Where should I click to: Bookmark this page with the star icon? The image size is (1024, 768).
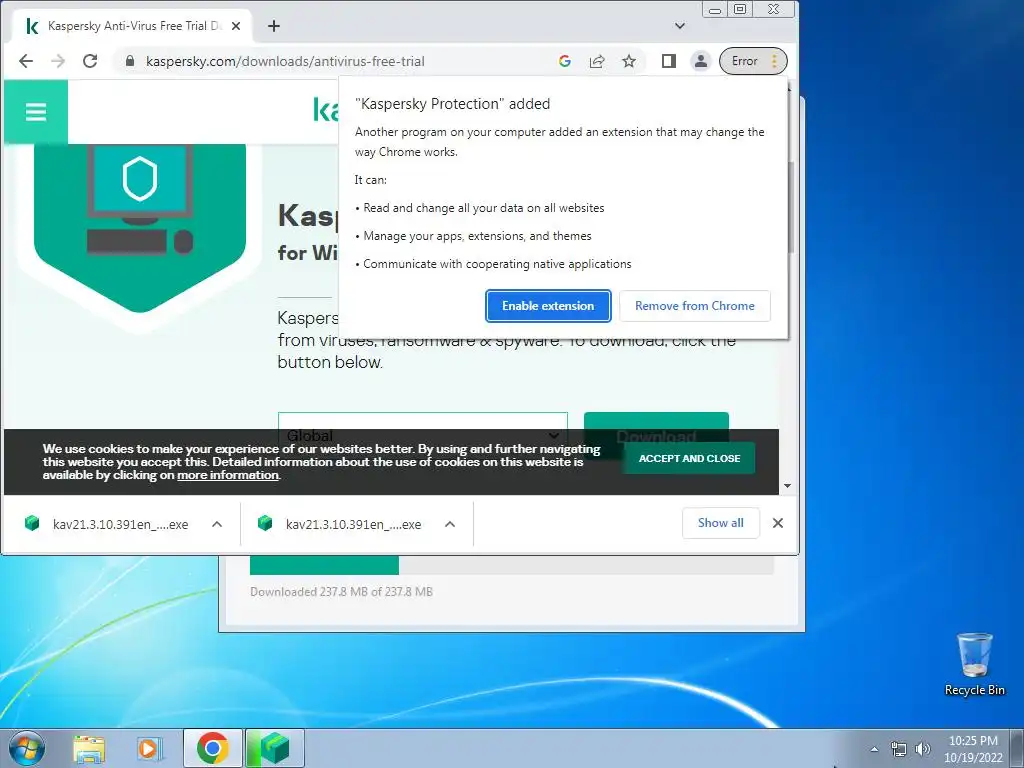coord(629,61)
